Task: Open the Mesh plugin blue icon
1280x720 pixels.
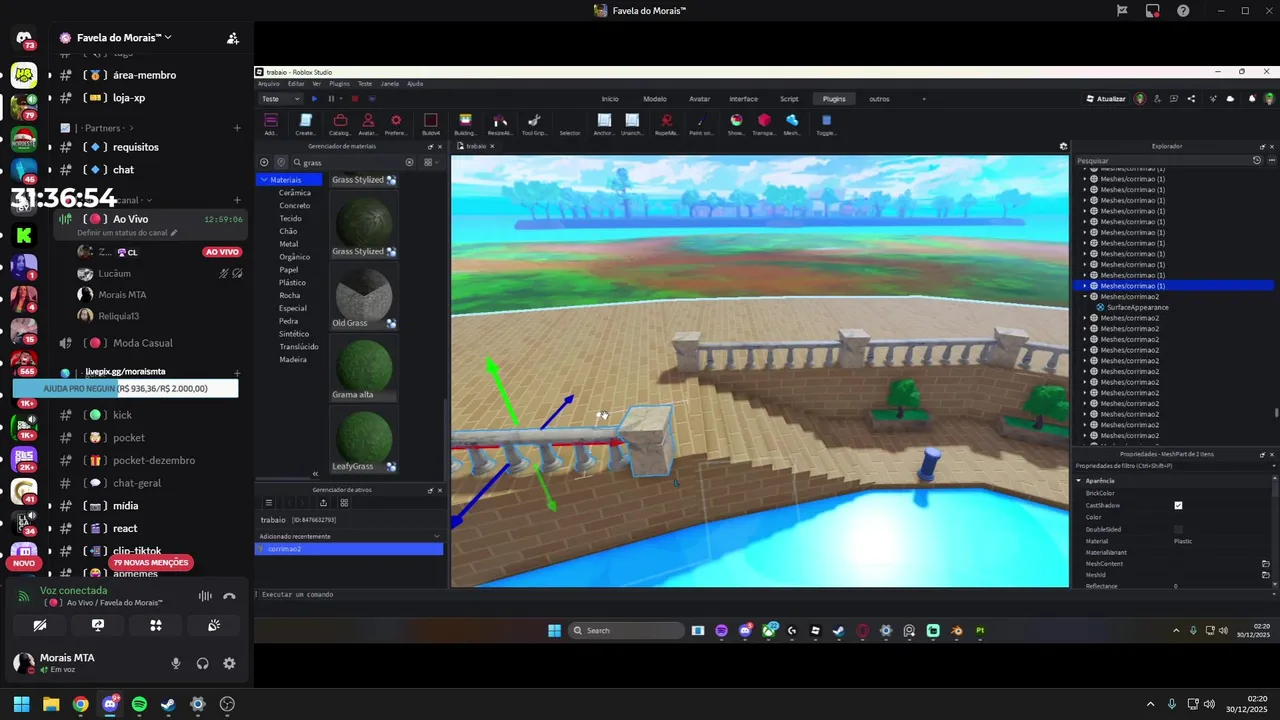Action: click(x=792, y=121)
